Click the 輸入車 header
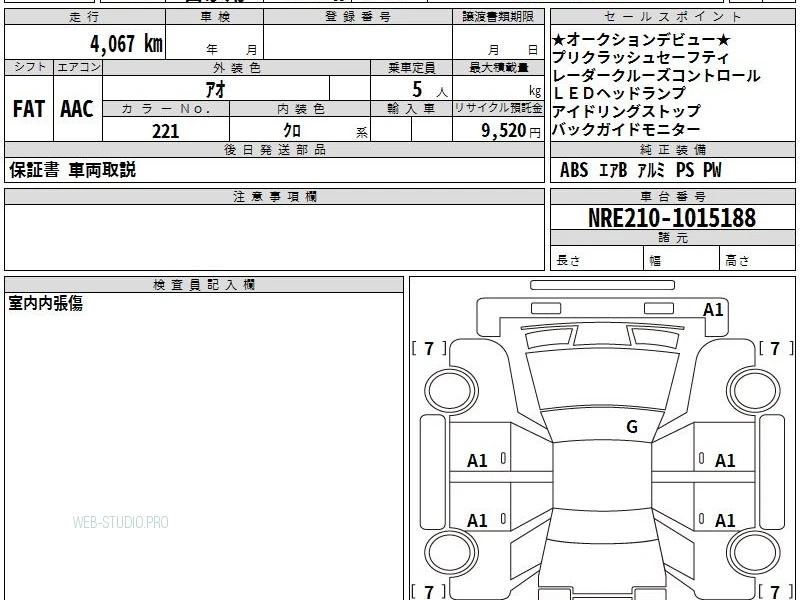Screen dimensions: 800x600 click(411, 109)
